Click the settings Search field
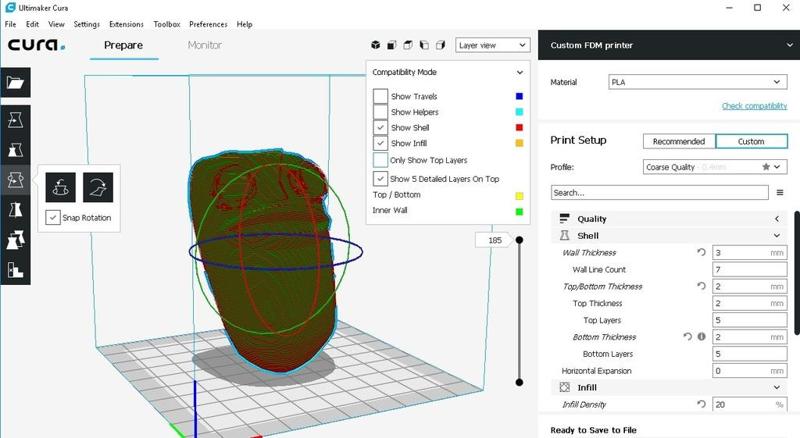This screenshot has height=438, width=800. click(659, 192)
